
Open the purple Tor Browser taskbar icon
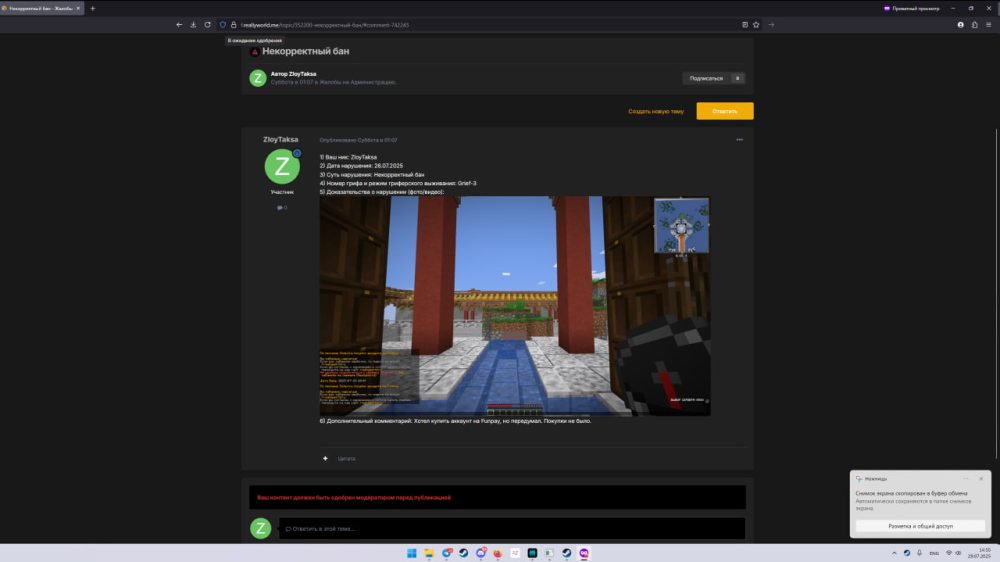[x=584, y=553]
